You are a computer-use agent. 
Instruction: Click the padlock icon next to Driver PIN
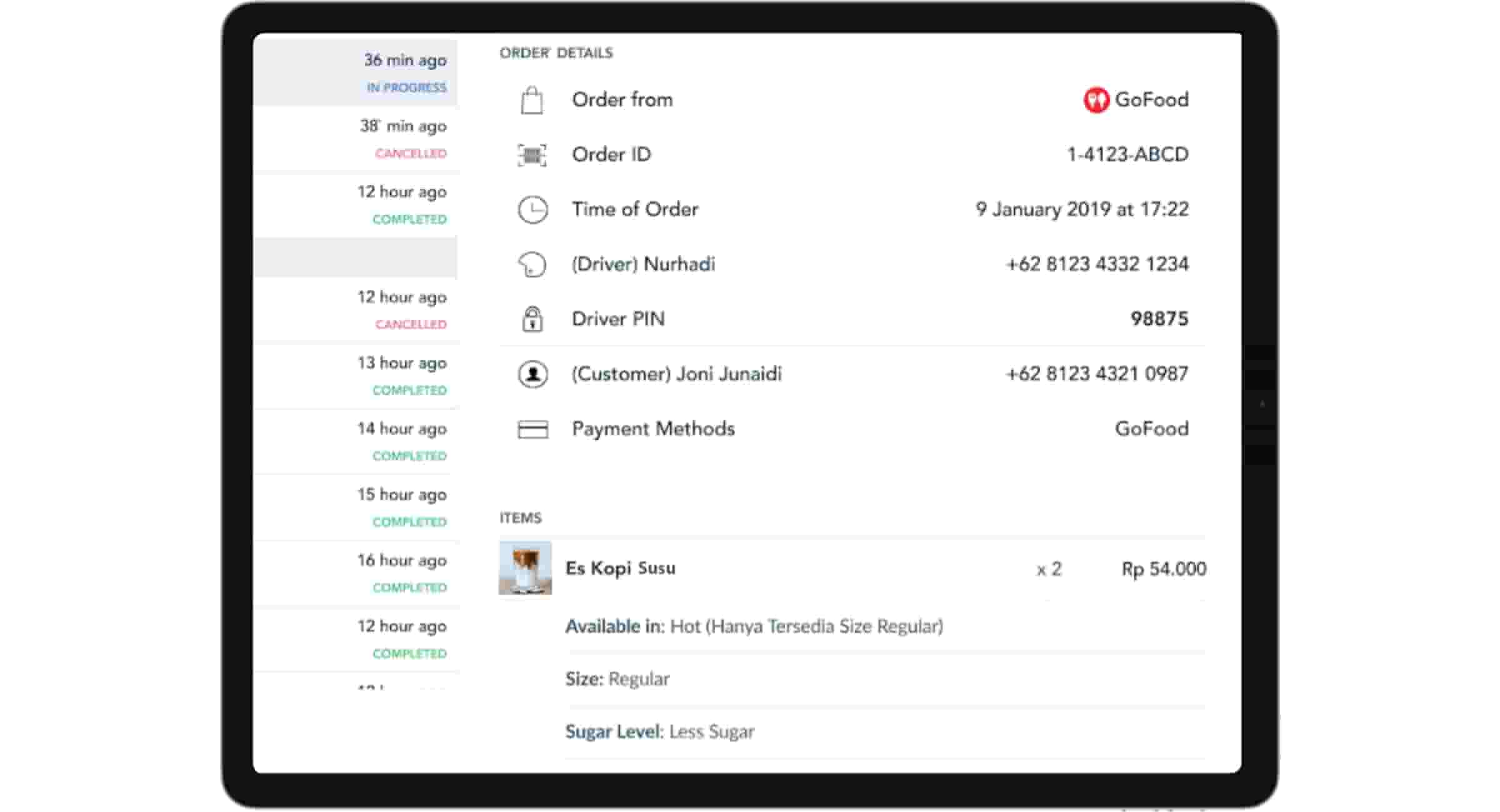(532, 319)
